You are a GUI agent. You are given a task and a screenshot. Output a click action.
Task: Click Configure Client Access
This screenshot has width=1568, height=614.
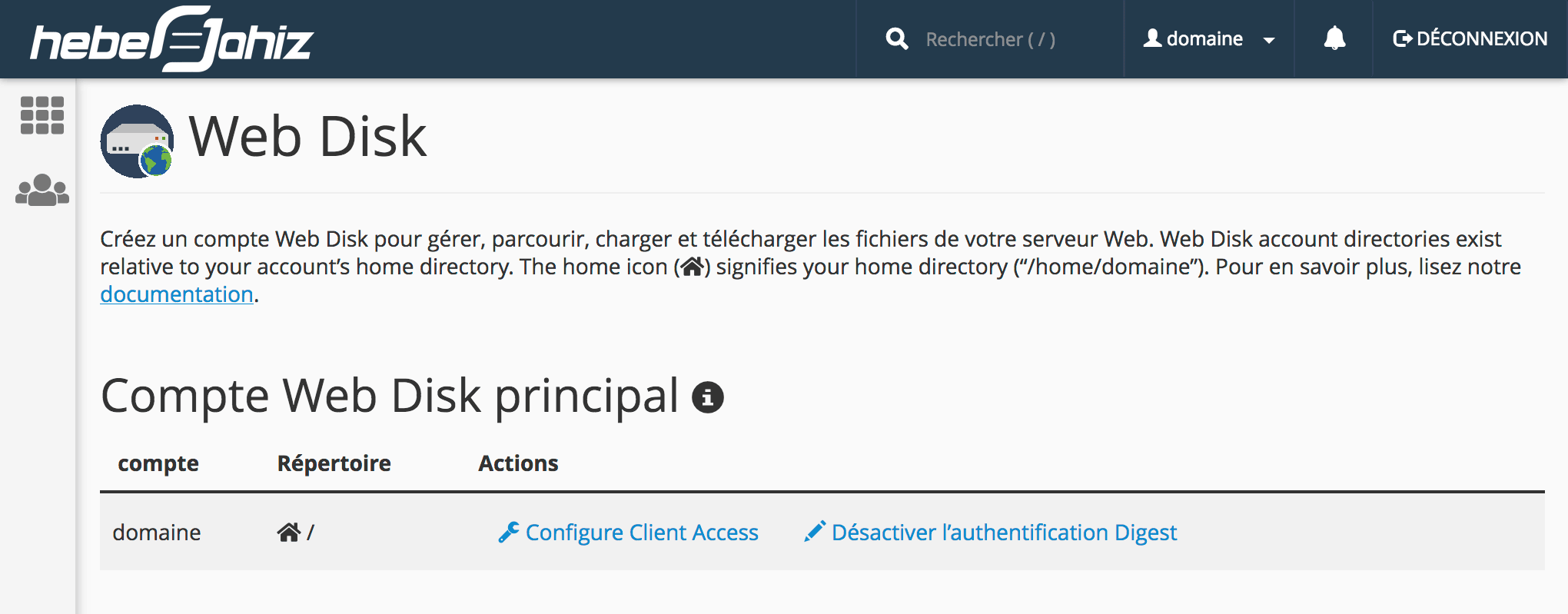(x=641, y=532)
